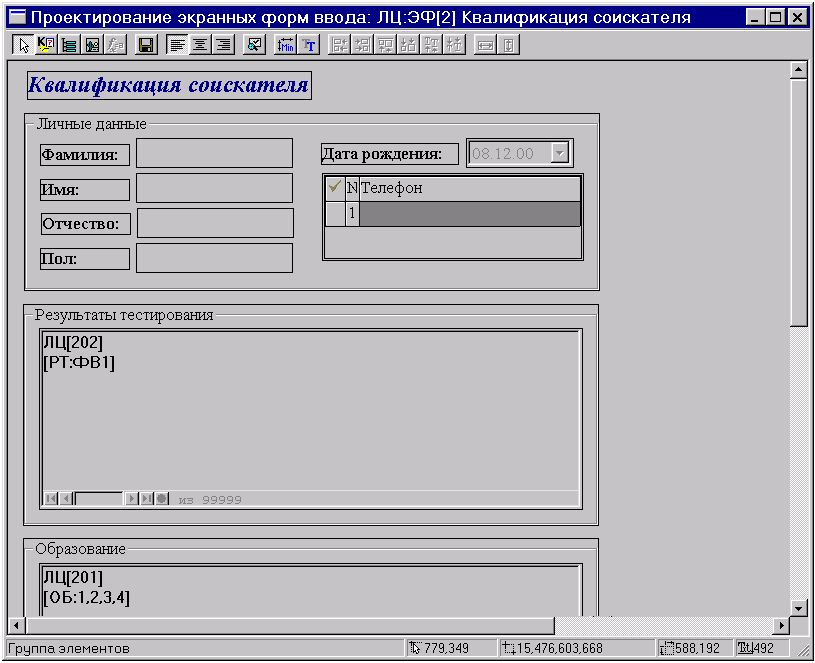Click the application icon in title bar
This screenshot has width=815, height=663.
coord(18,17)
